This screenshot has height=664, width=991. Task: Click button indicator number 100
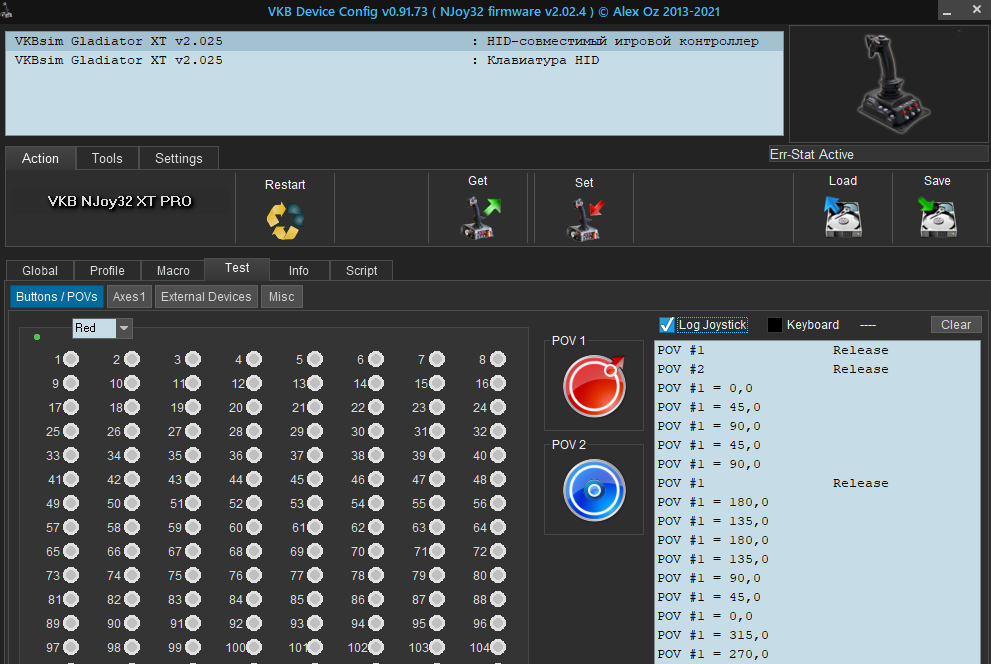click(254, 648)
